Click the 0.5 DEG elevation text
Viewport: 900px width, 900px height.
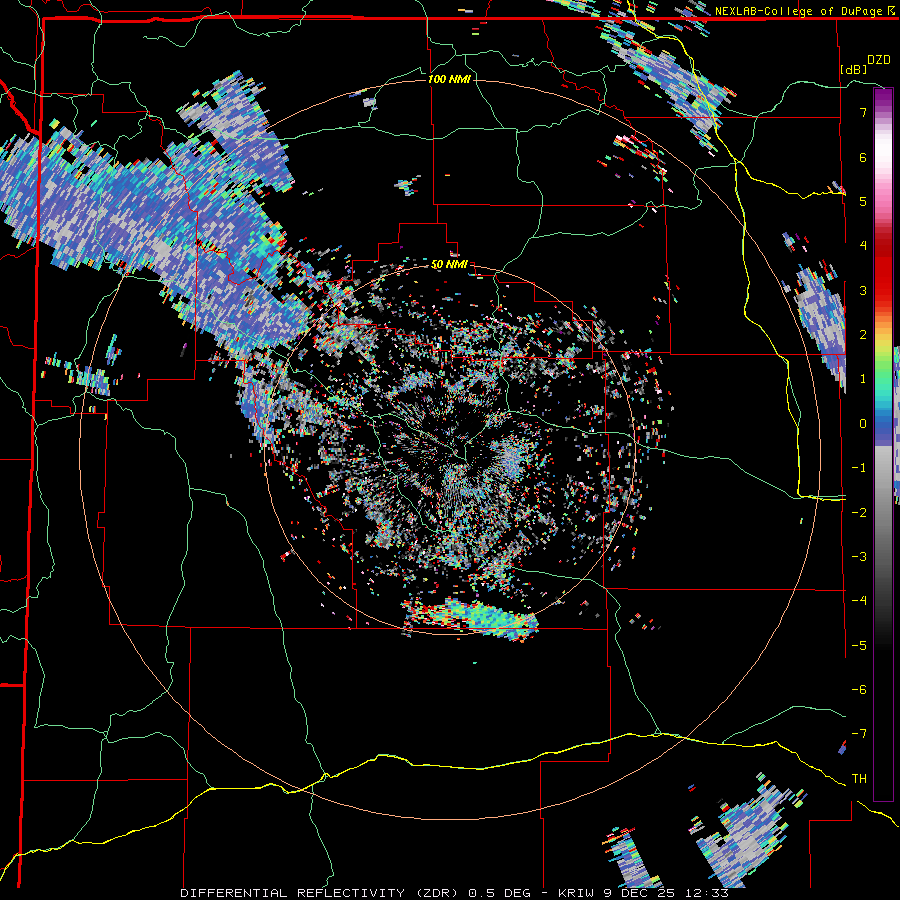(500, 893)
